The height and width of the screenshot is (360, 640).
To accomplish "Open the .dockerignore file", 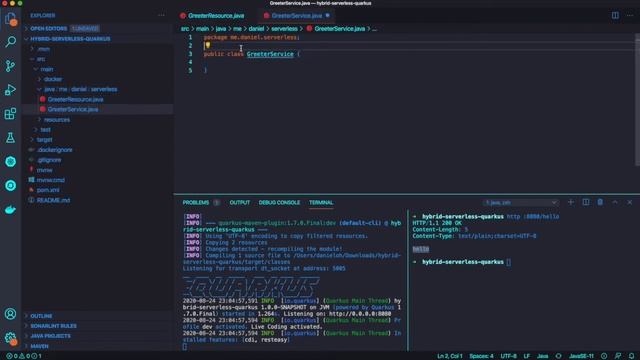I will 54,150.
